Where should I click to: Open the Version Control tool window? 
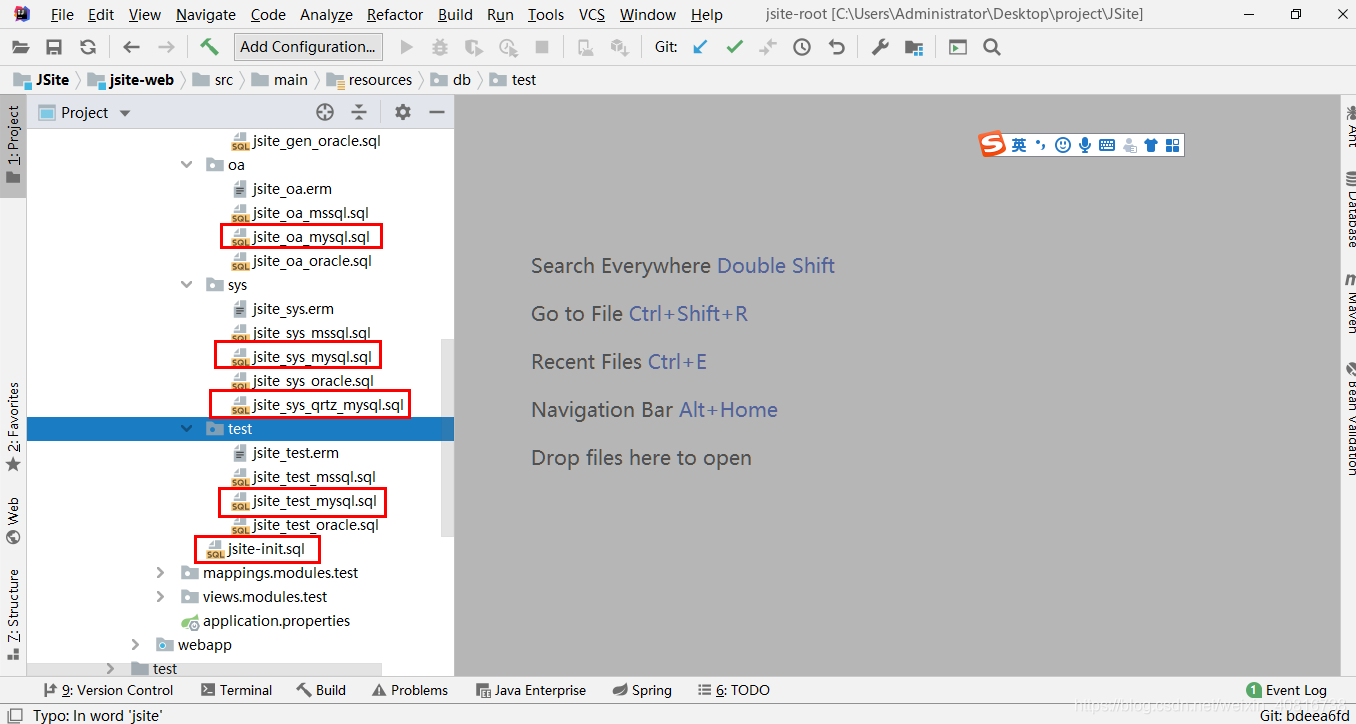108,690
